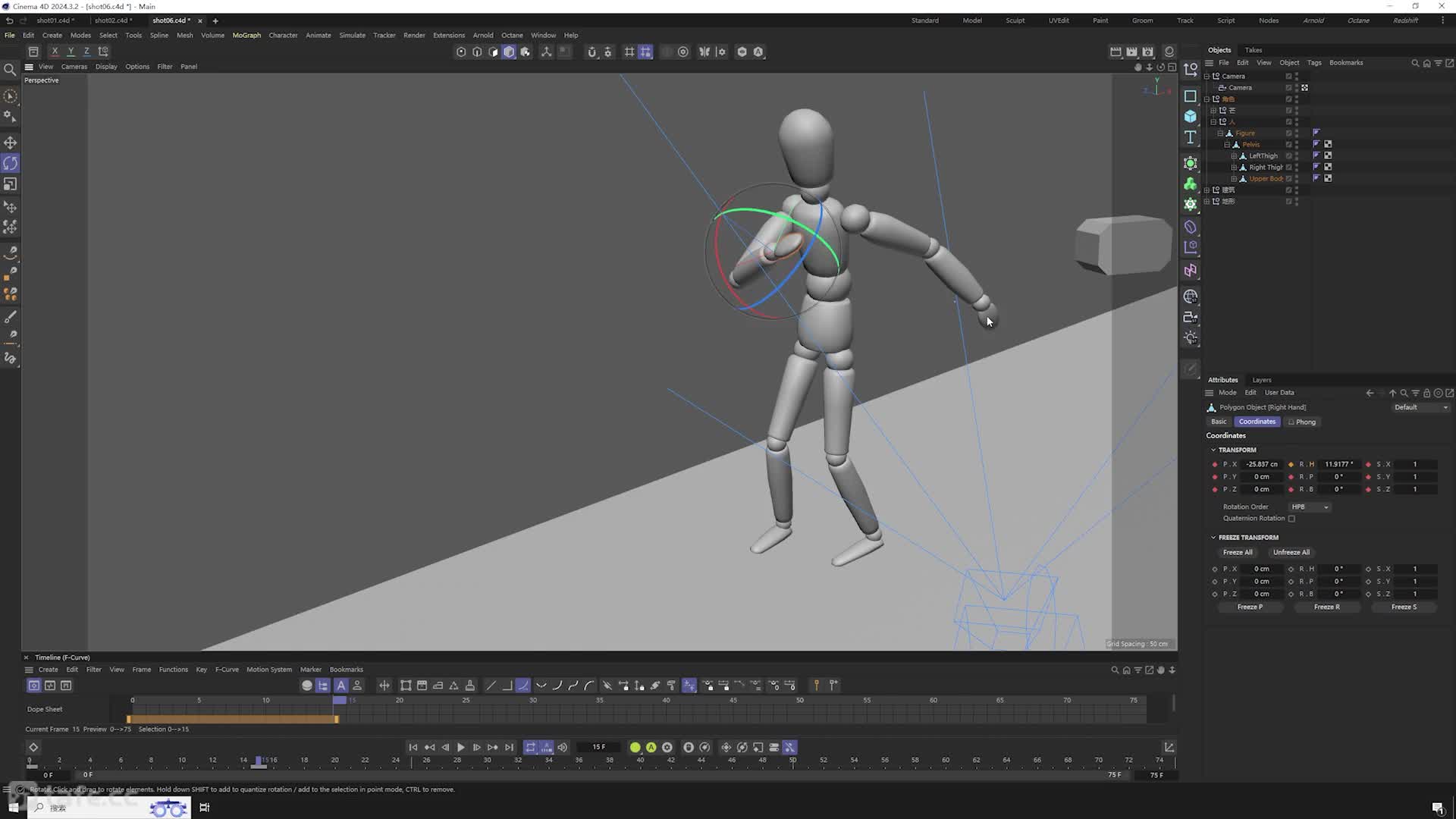Toggle Y axis lock
The image size is (1456, 819).
71,52
